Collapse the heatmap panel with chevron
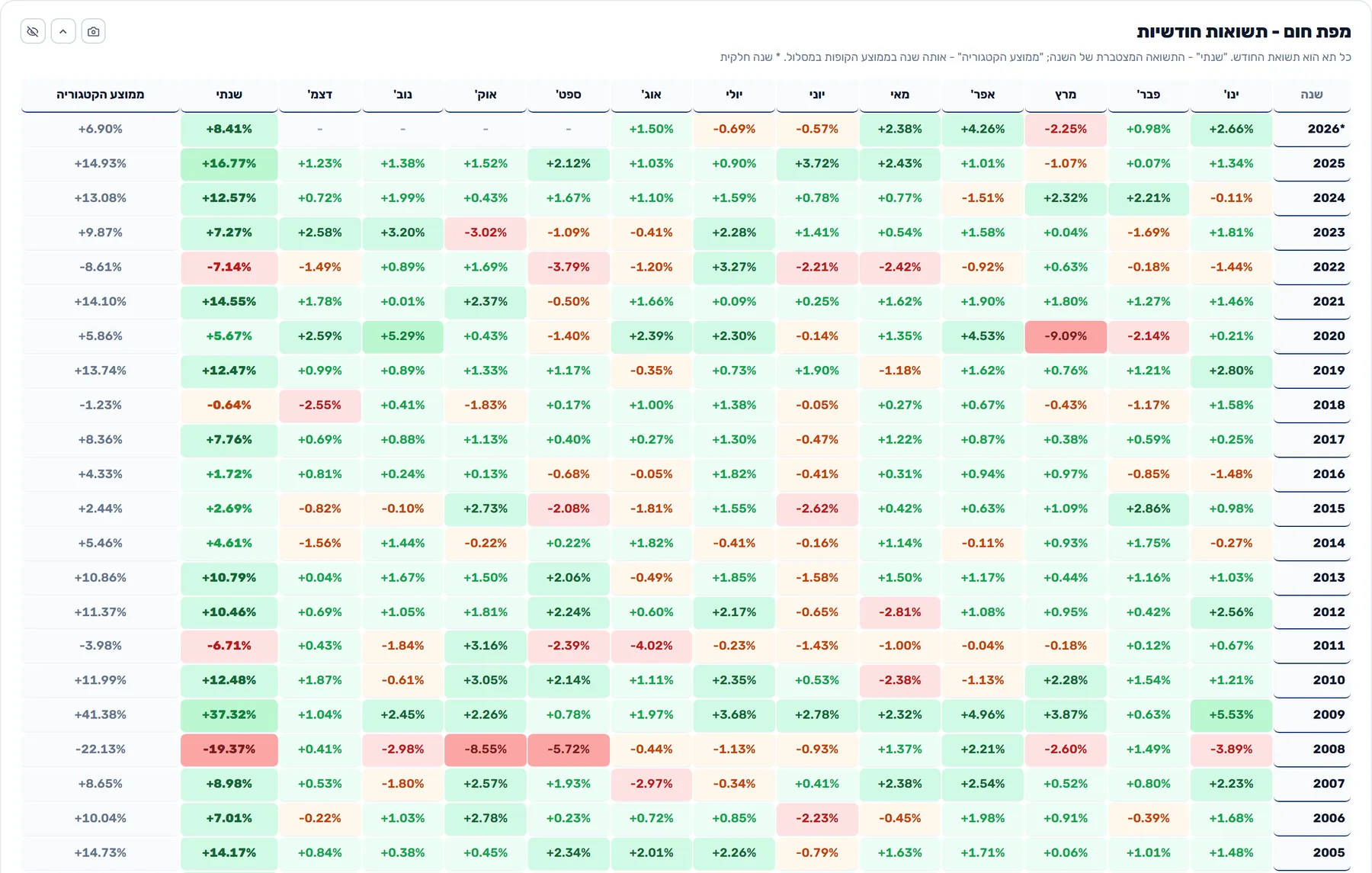 63,31
